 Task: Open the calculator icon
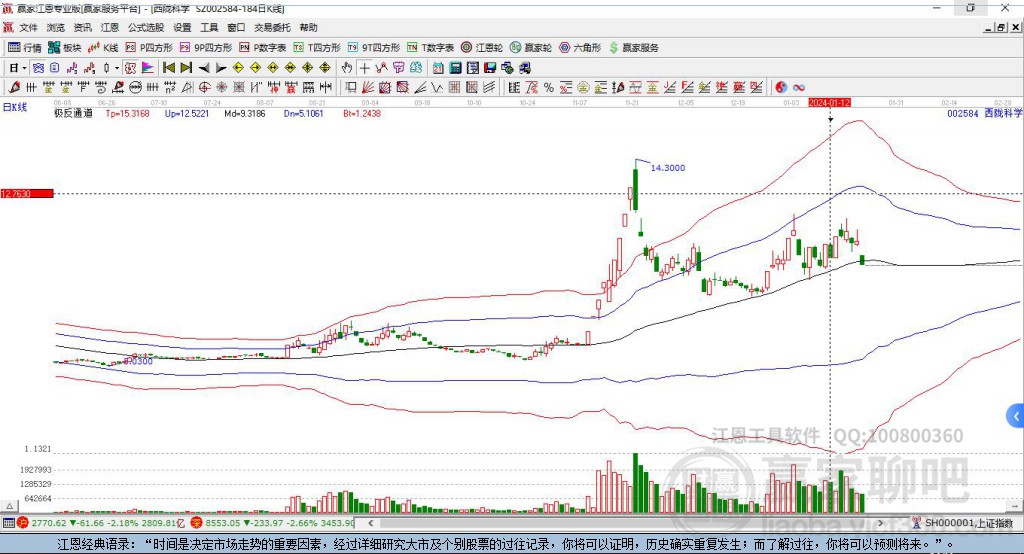click(x=456, y=68)
